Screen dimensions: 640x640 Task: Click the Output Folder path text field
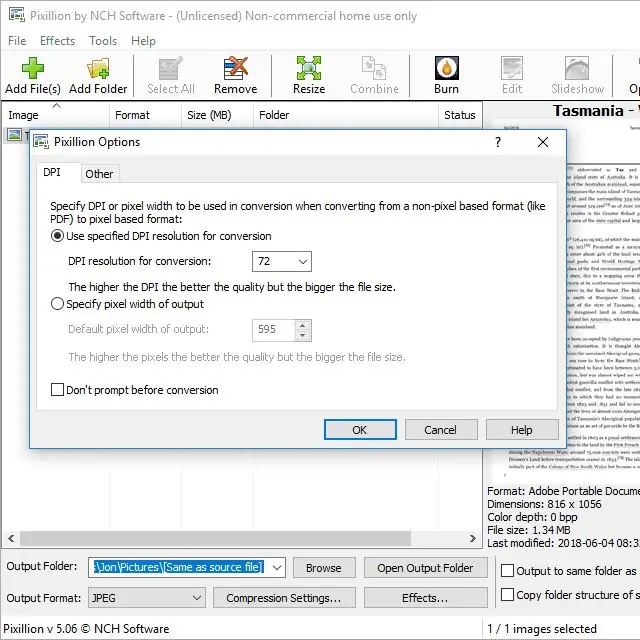(179, 567)
